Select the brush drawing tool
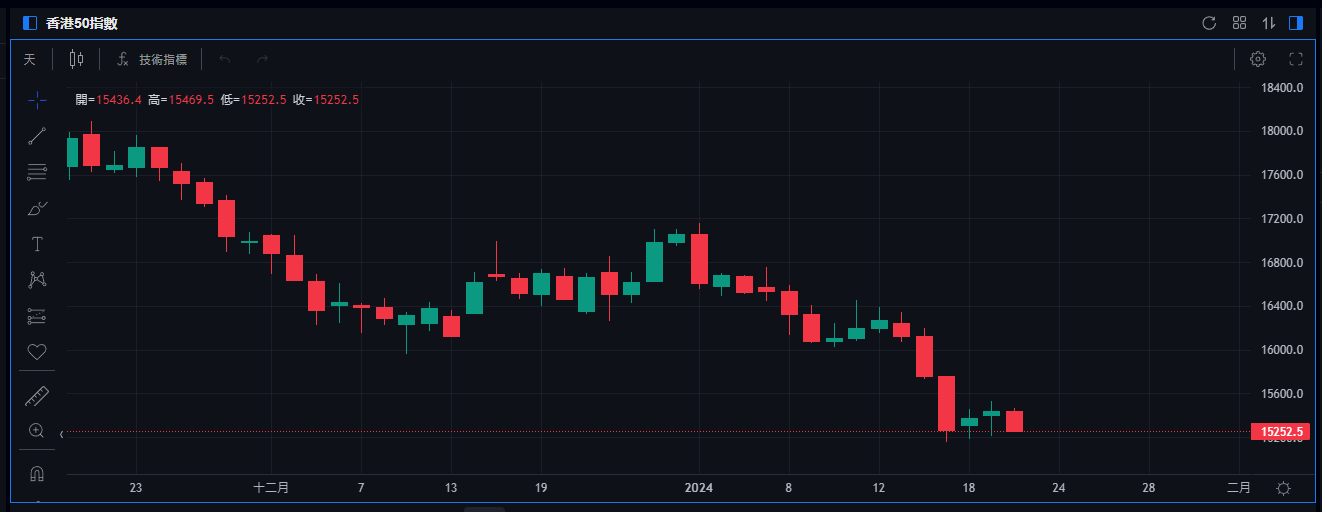 pos(37,208)
